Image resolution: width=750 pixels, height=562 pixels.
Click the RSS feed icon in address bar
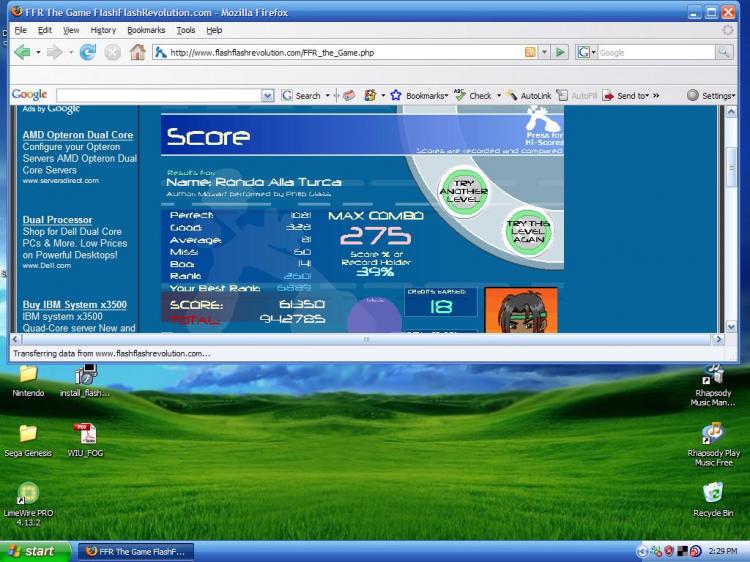click(x=530, y=52)
